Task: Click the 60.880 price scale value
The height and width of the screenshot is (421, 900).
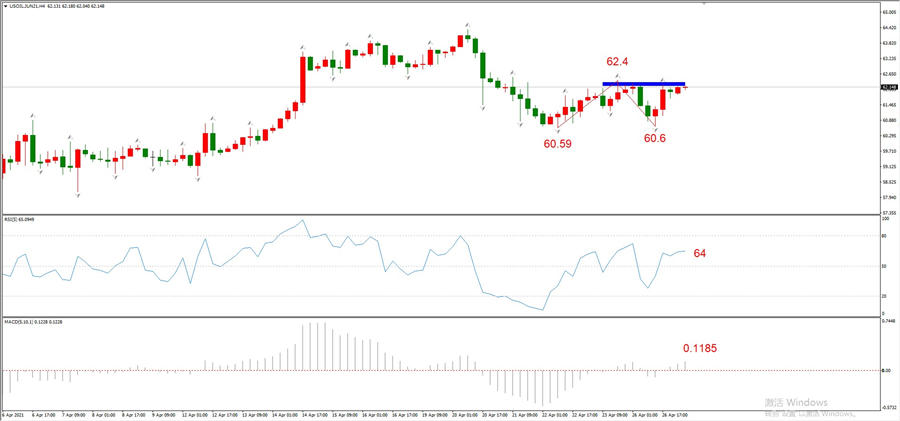Action: 889,120
